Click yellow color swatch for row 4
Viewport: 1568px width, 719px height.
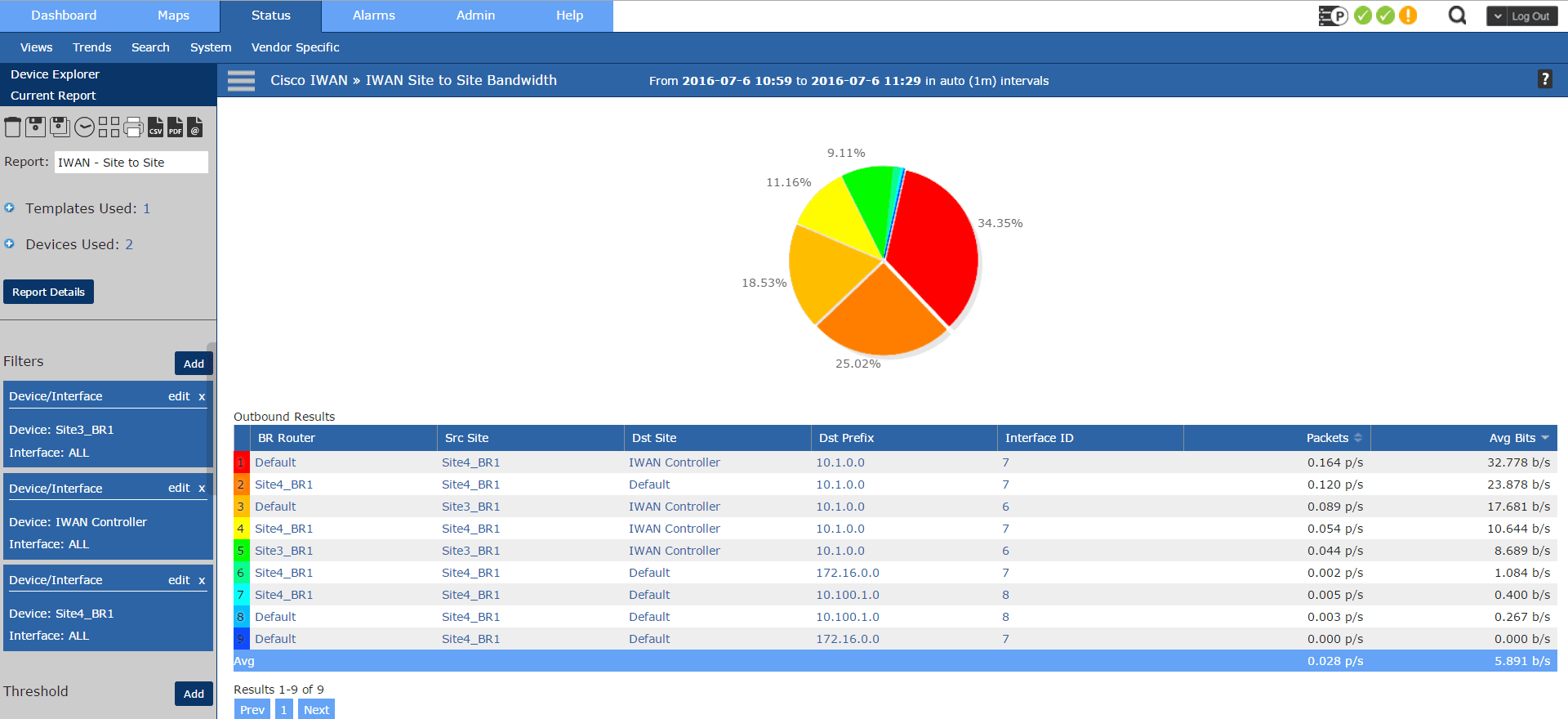click(241, 529)
